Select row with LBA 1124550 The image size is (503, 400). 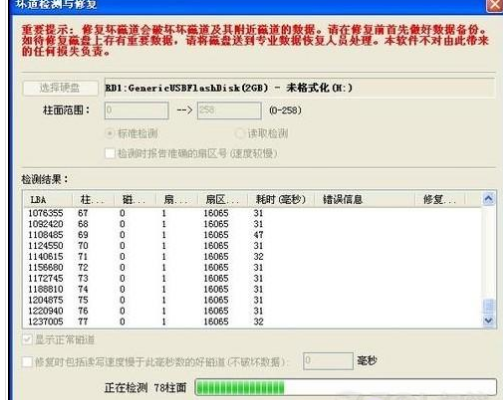coord(252,245)
